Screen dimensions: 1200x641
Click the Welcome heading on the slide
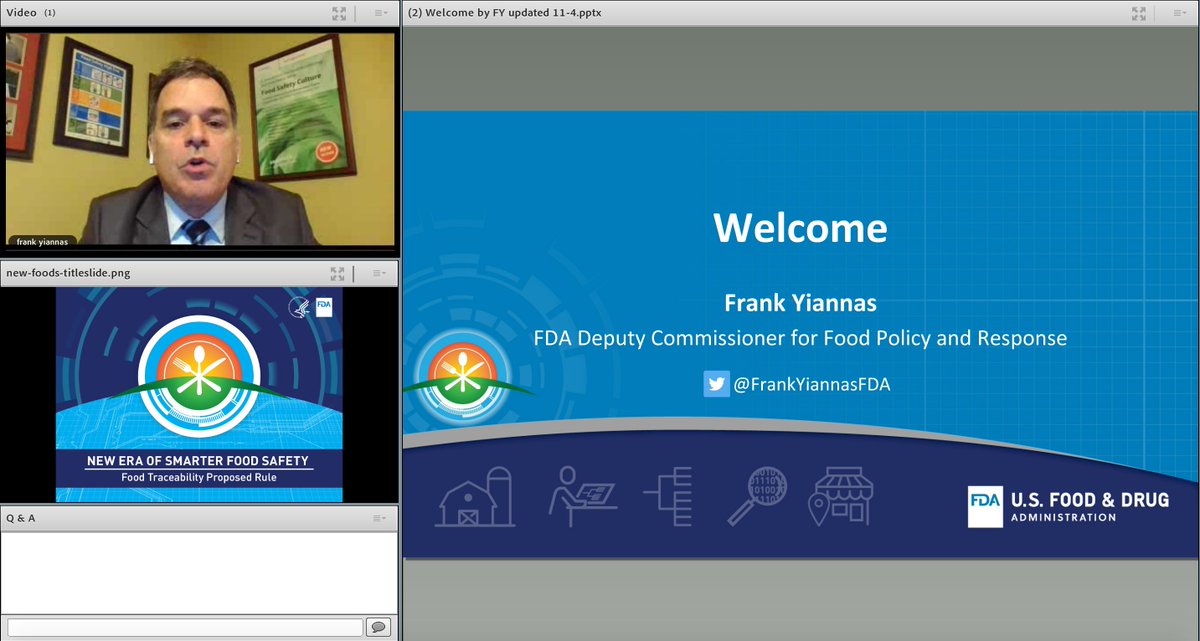[x=800, y=228]
